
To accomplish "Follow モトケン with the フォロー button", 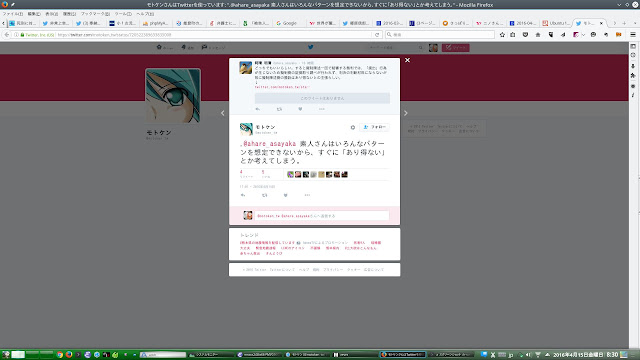I will (374, 127).
